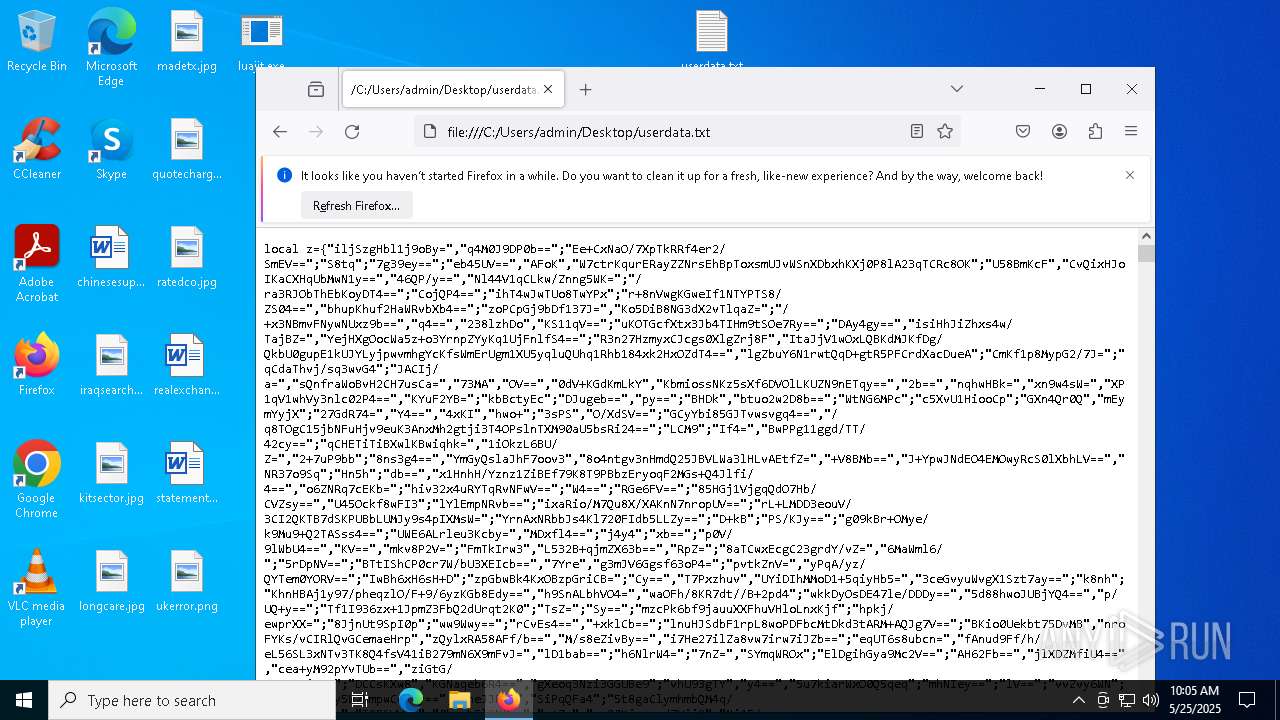Open the Windows Start menu
This screenshot has height=720, width=1280.
pyautogui.click(x=24, y=700)
